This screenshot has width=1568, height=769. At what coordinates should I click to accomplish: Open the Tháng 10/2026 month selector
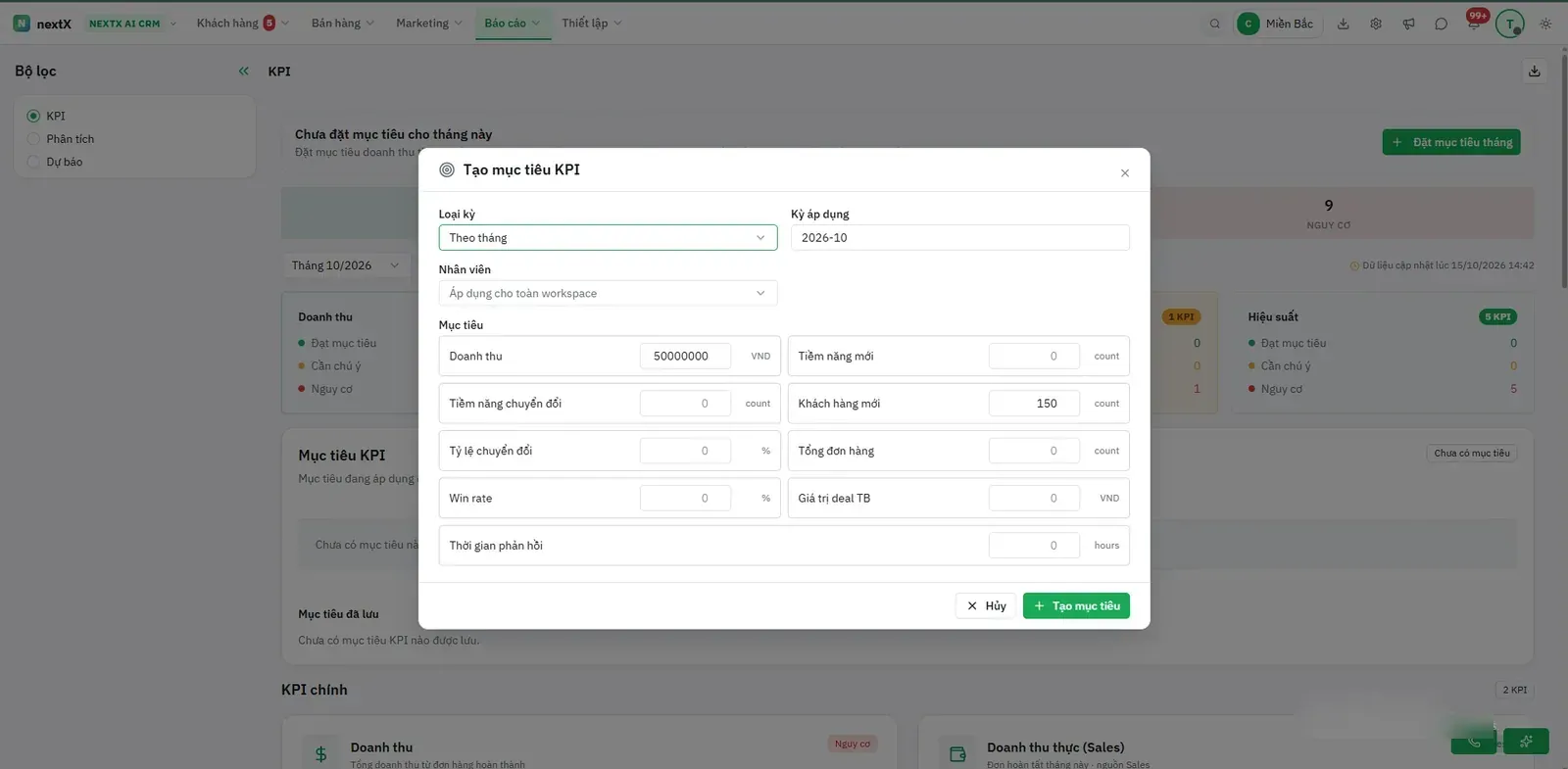point(345,265)
